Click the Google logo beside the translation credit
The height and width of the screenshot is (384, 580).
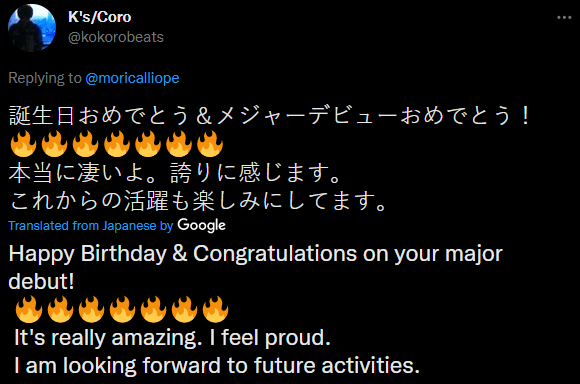coord(201,225)
